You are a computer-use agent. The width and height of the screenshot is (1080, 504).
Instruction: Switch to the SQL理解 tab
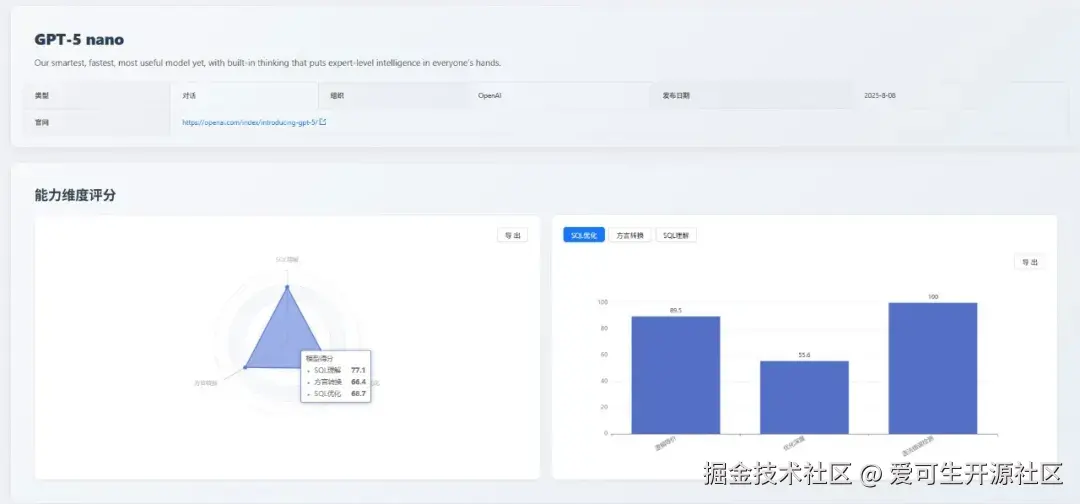(676, 235)
